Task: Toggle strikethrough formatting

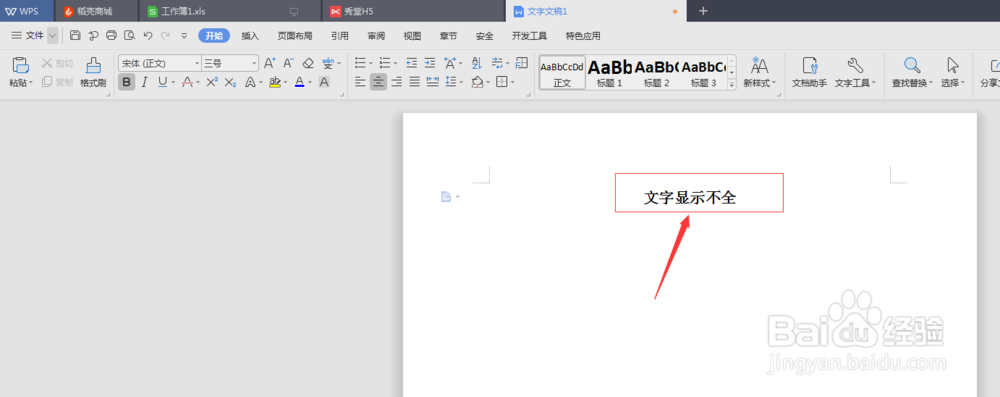Action: pyautogui.click(x=187, y=82)
